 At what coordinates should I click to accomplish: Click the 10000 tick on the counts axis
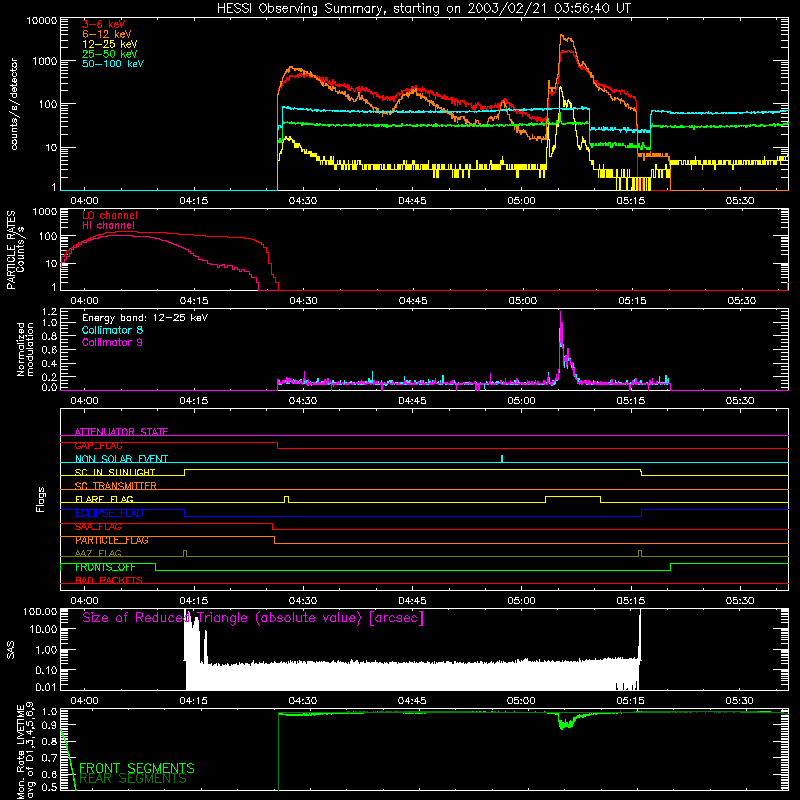click(x=42, y=21)
